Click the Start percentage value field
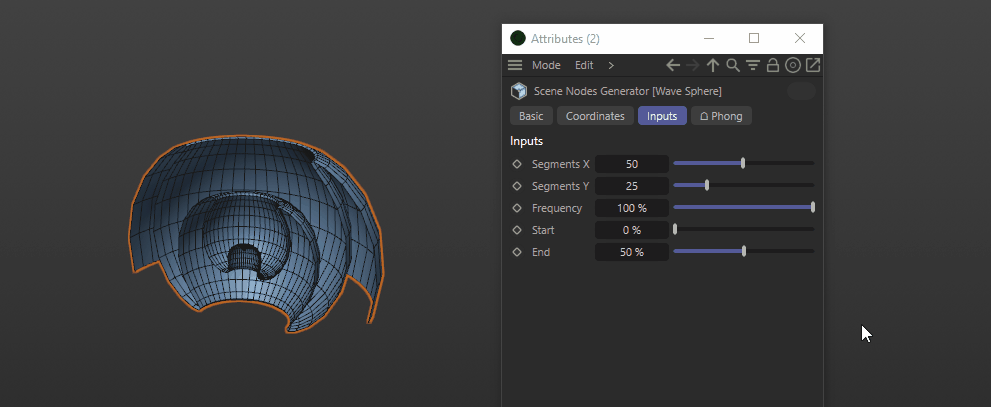 pos(632,230)
